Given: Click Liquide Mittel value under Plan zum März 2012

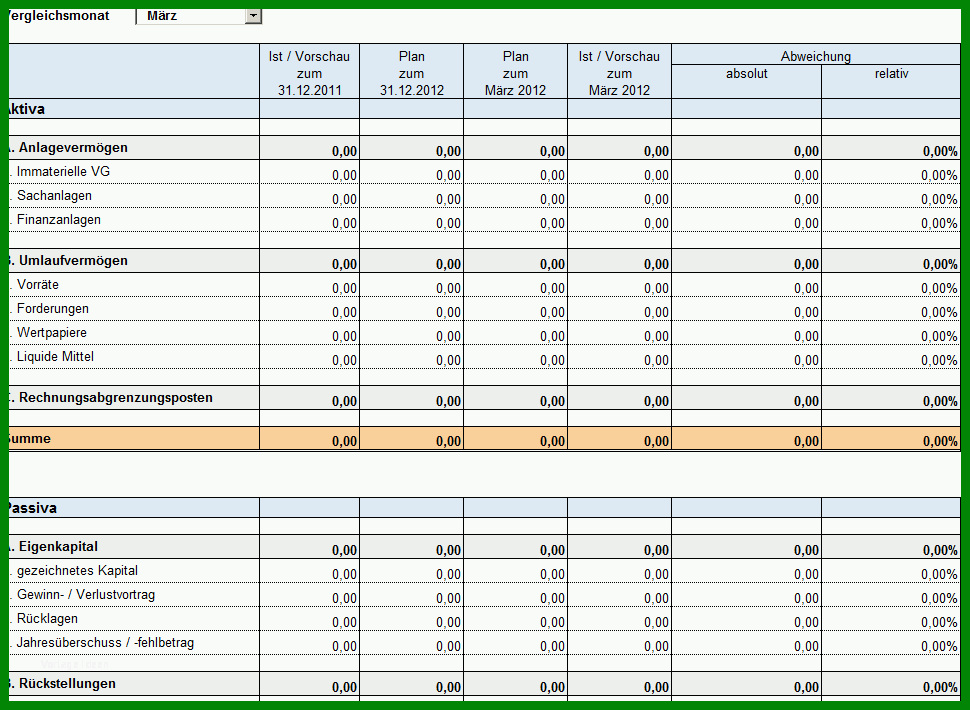Looking at the screenshot, I should click(552, 360).
